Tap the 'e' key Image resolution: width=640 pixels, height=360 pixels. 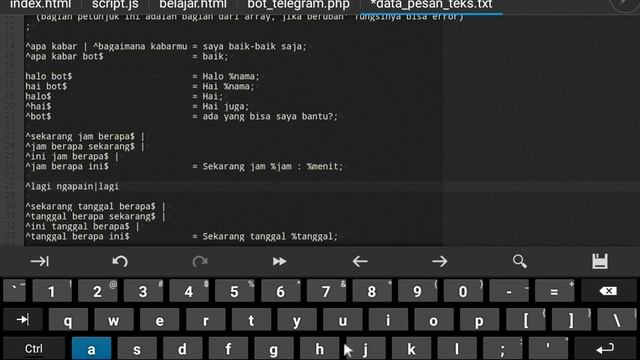pyautogui.click(x=160, y=320)
